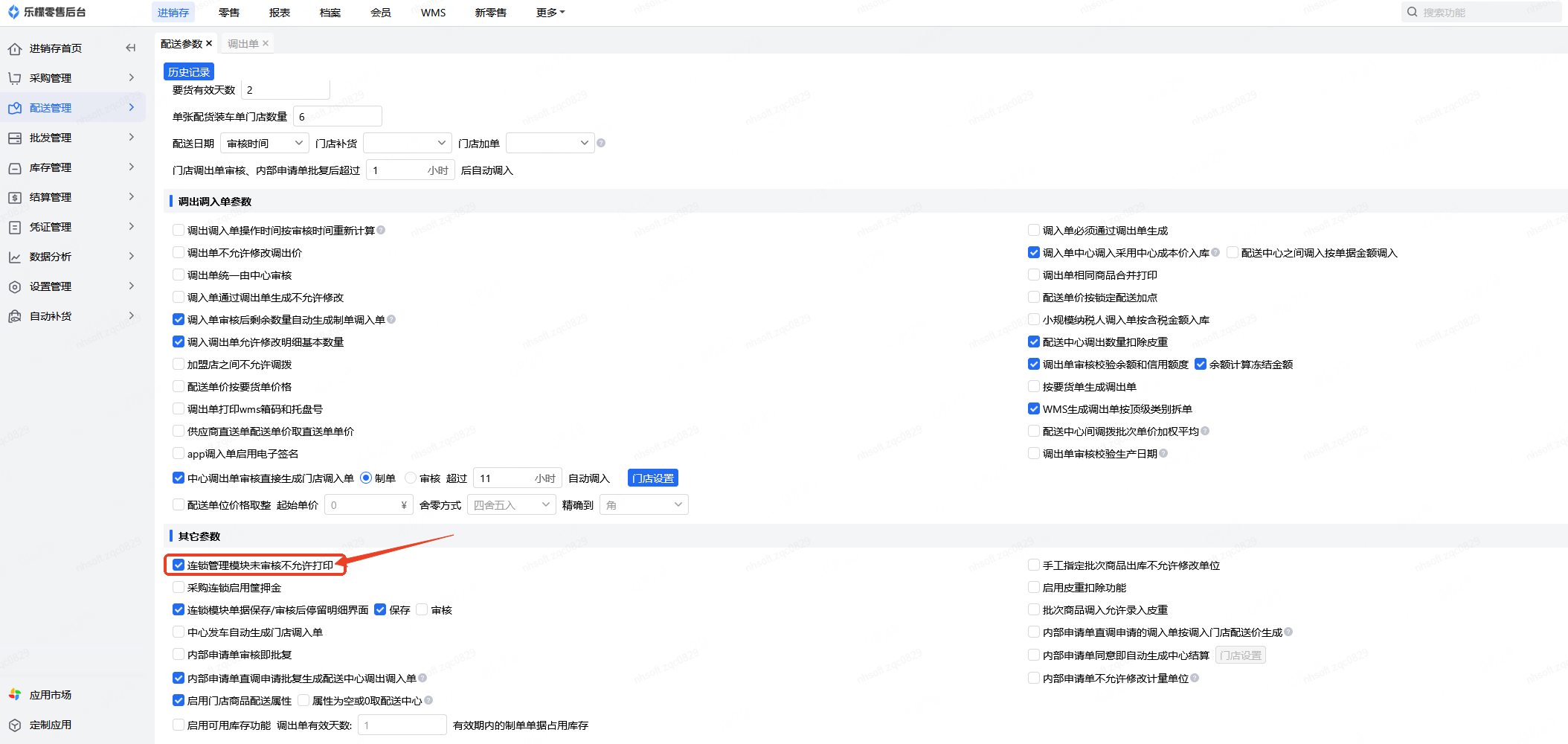Open the 精确到 dropdown
1568x744 pixels.
(644, 505)
